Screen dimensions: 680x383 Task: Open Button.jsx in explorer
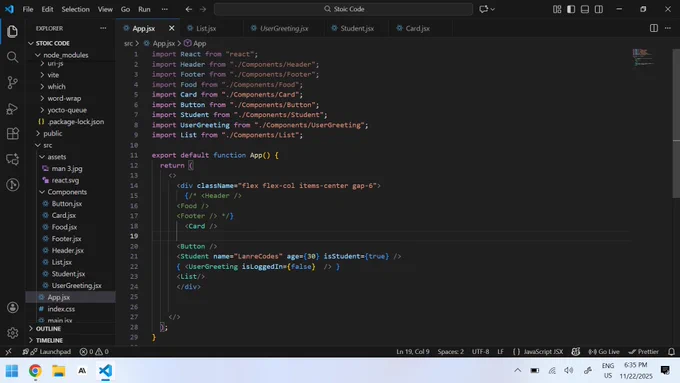point(71,204)
